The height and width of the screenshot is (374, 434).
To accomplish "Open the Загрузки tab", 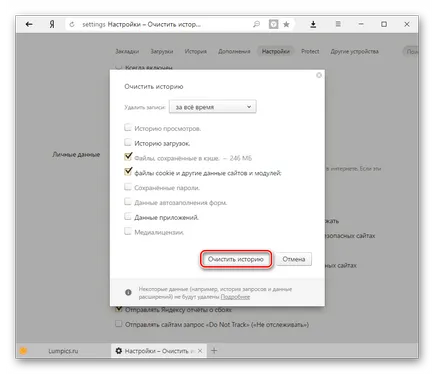I will tap(162, 51).
